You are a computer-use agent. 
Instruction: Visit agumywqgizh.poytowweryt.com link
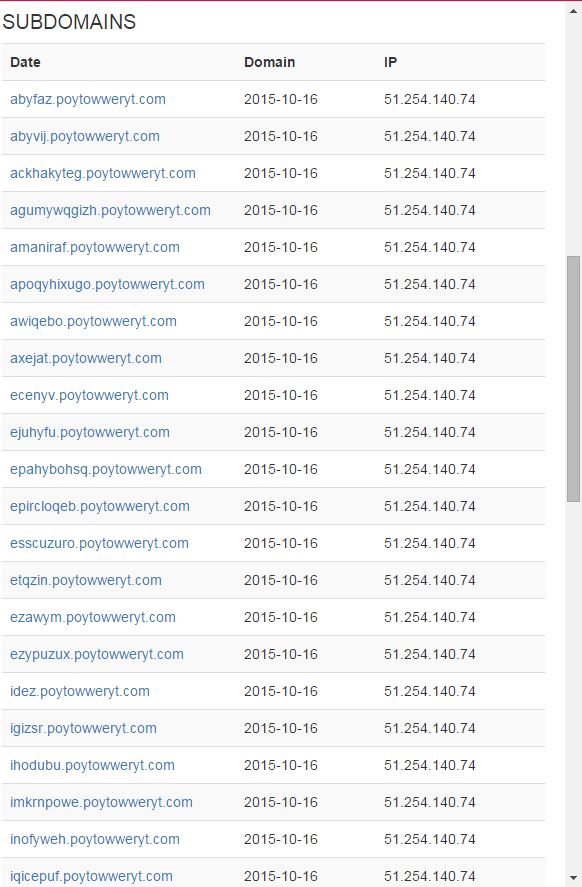tap(110, 210)
